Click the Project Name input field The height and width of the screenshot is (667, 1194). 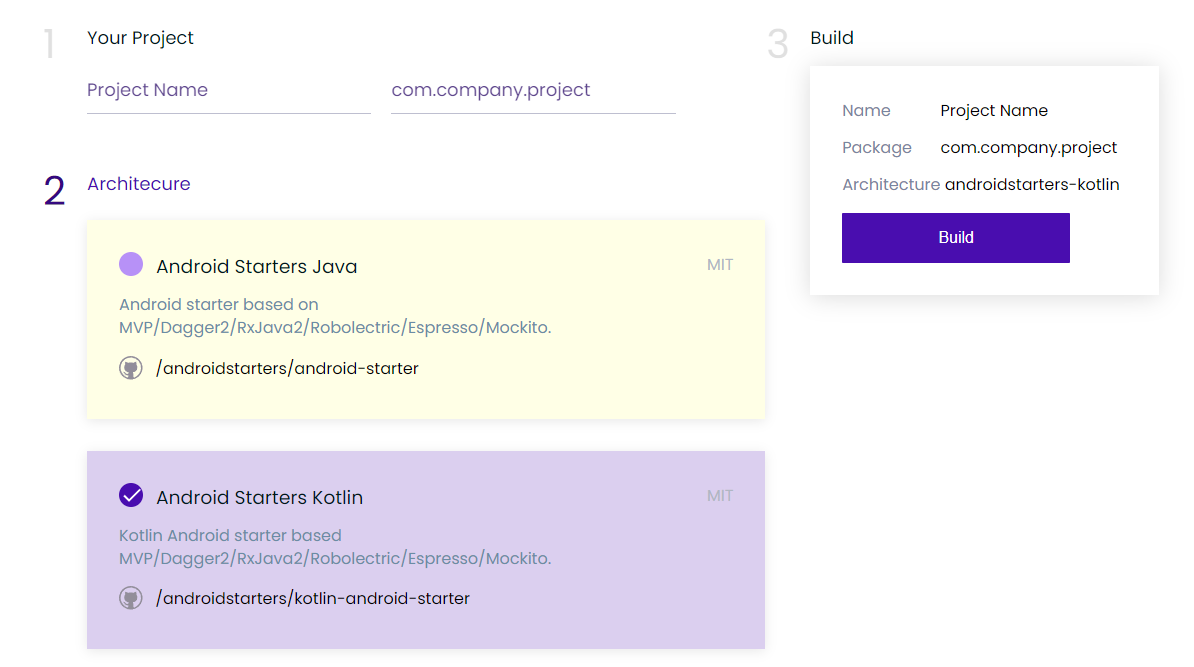pos(228,90)
